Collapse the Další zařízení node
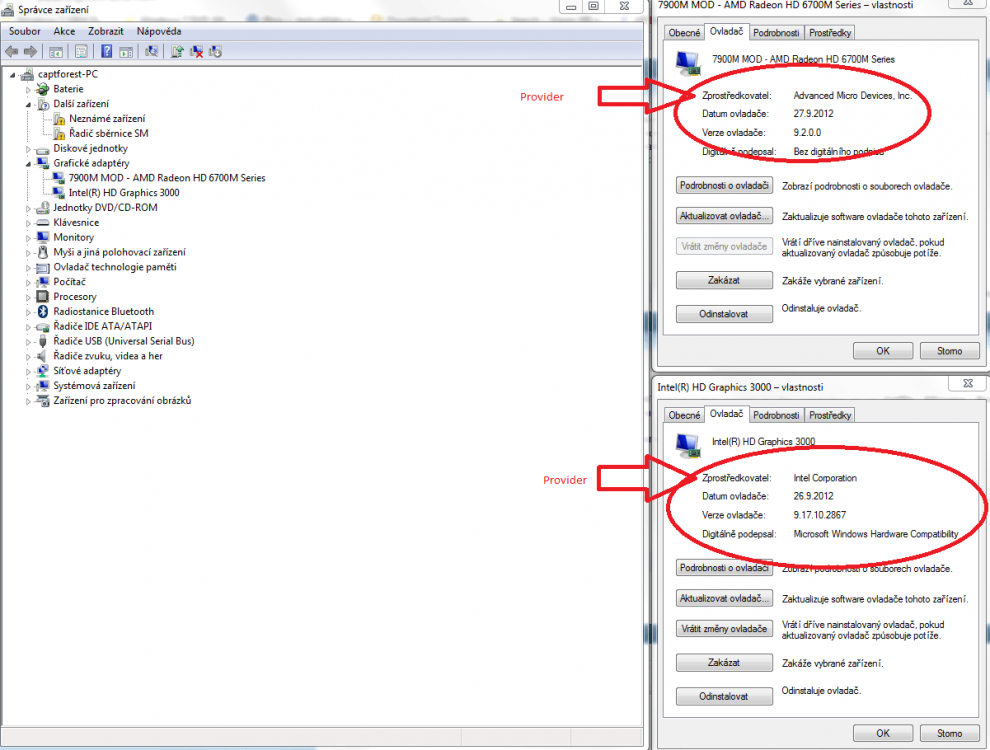Screen dimensions: 990x750 pyautogui.click(x=28, y=104)
